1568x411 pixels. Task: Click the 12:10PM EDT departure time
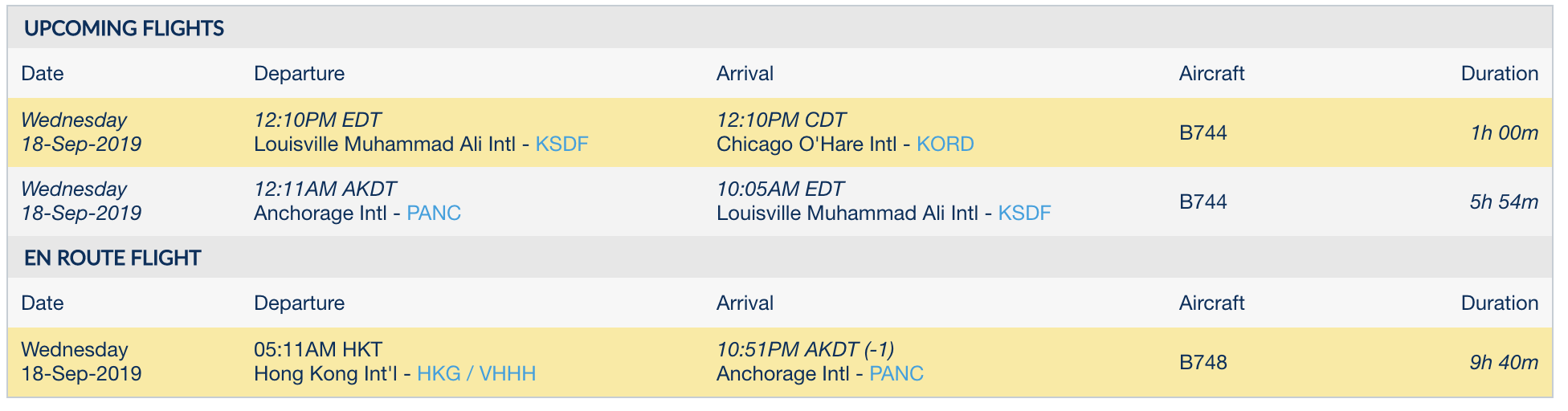317,120
